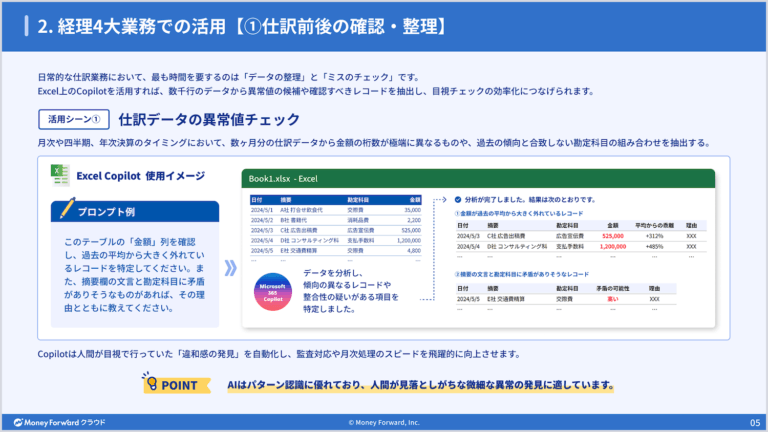Click the Money Forward cloud logo in footer
This screenshot has width=768, height=432.
(59, 422)
